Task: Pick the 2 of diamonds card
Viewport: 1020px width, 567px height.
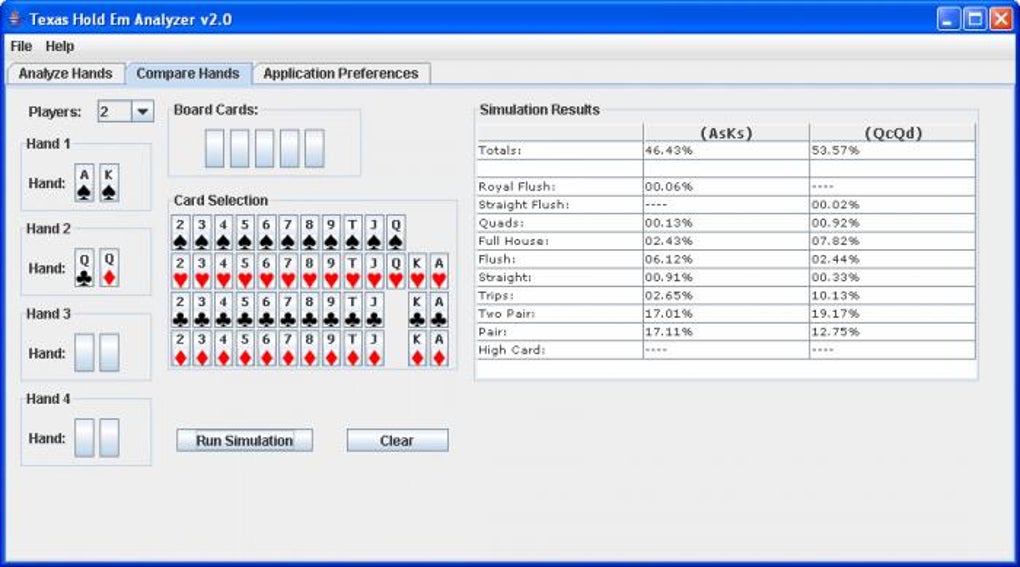Action: pyautogui.click(x=180, y=348)
